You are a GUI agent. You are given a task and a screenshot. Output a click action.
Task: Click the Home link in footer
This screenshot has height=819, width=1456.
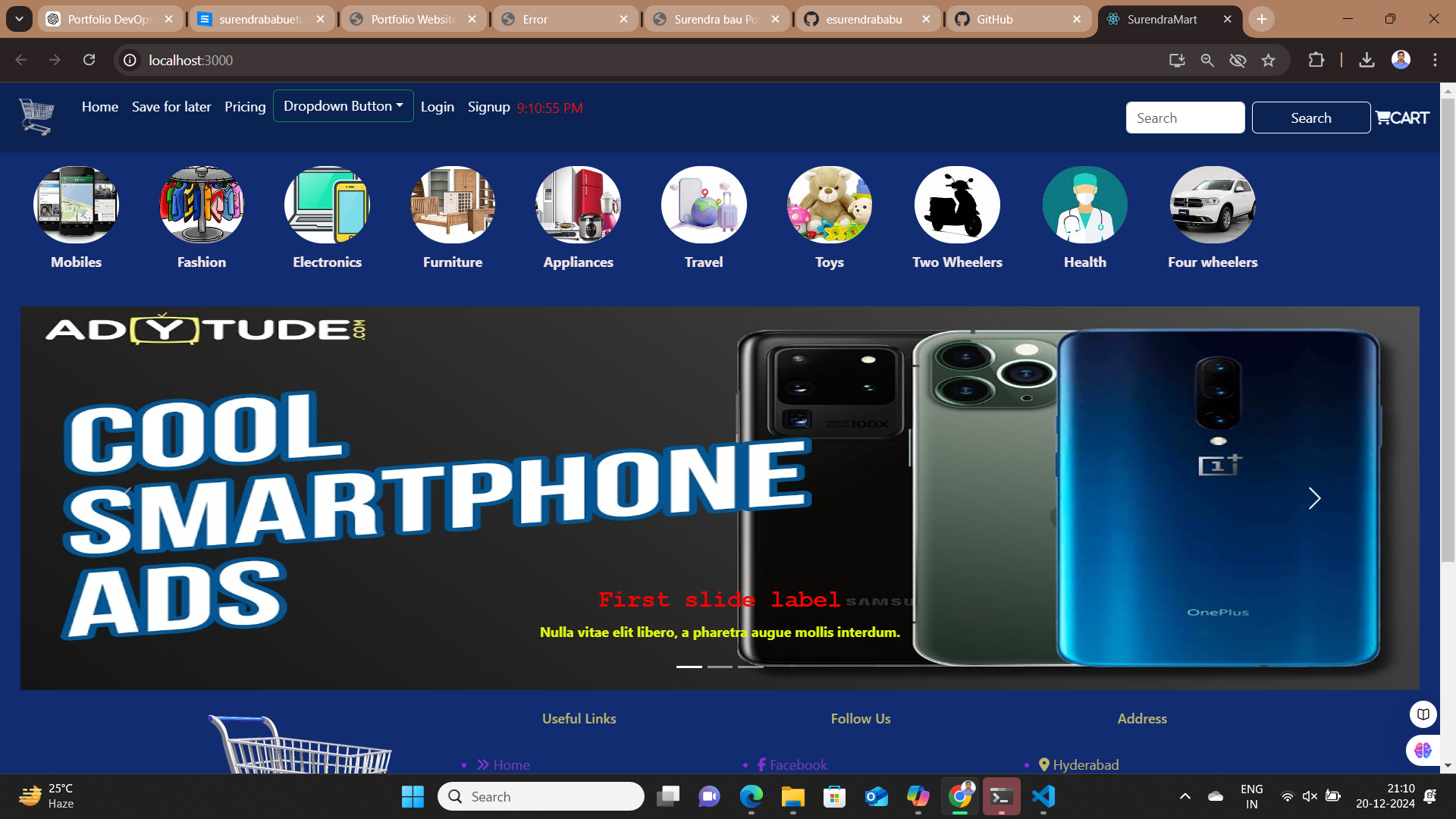[x=511, y=764]
